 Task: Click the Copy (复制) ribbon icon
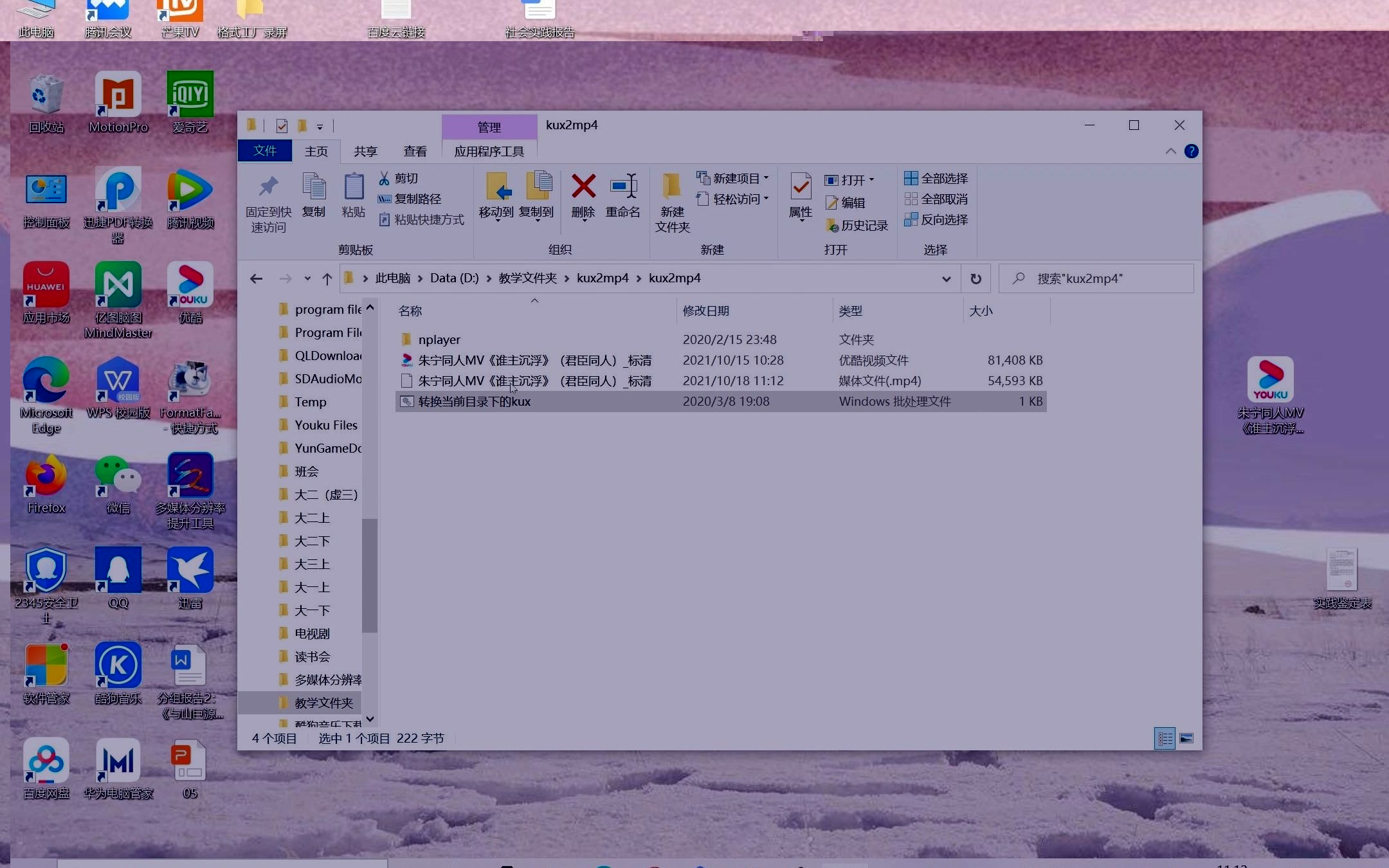(314, 187)
